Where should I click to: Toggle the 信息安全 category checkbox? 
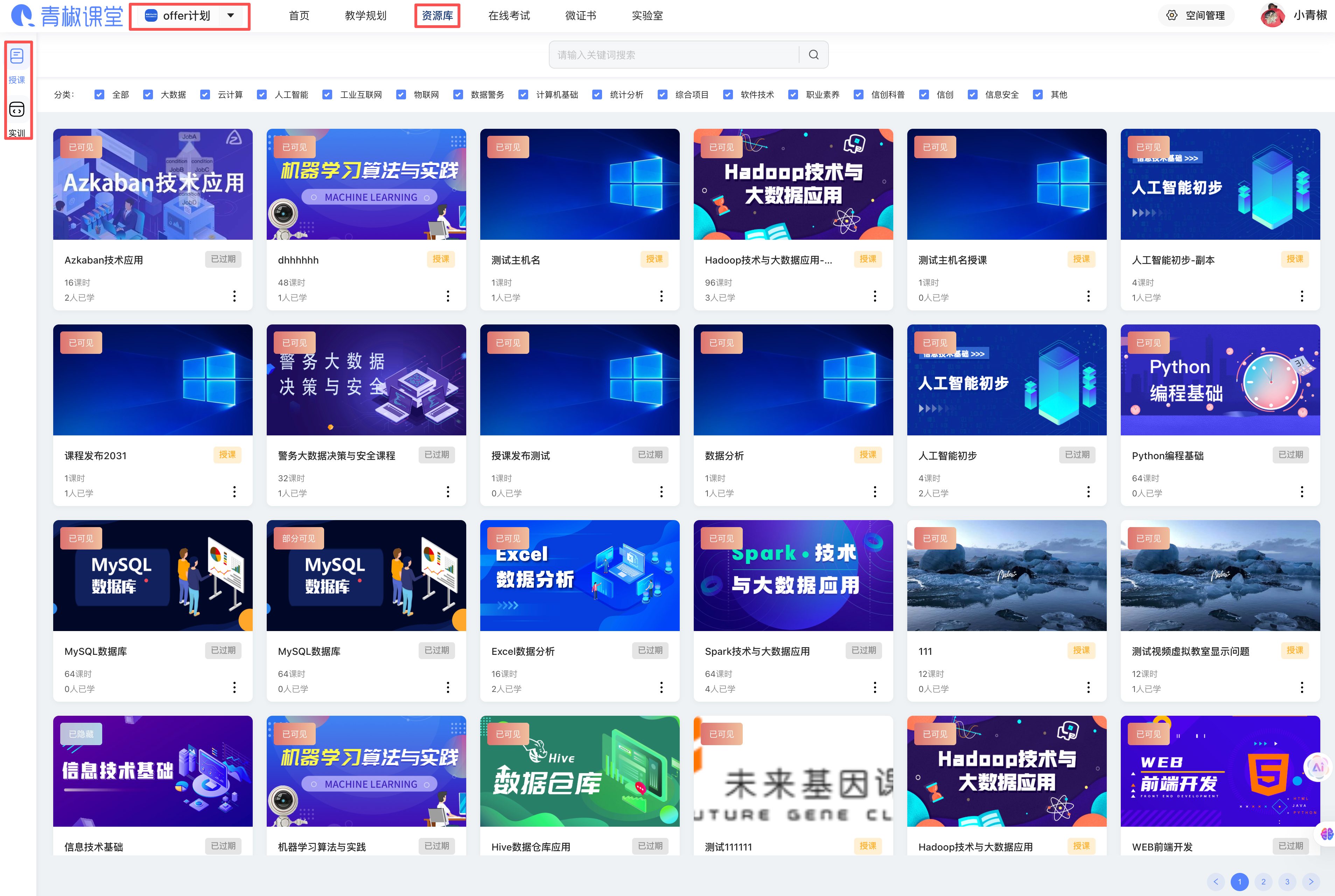pyautogui.click(x=972, y=95)
